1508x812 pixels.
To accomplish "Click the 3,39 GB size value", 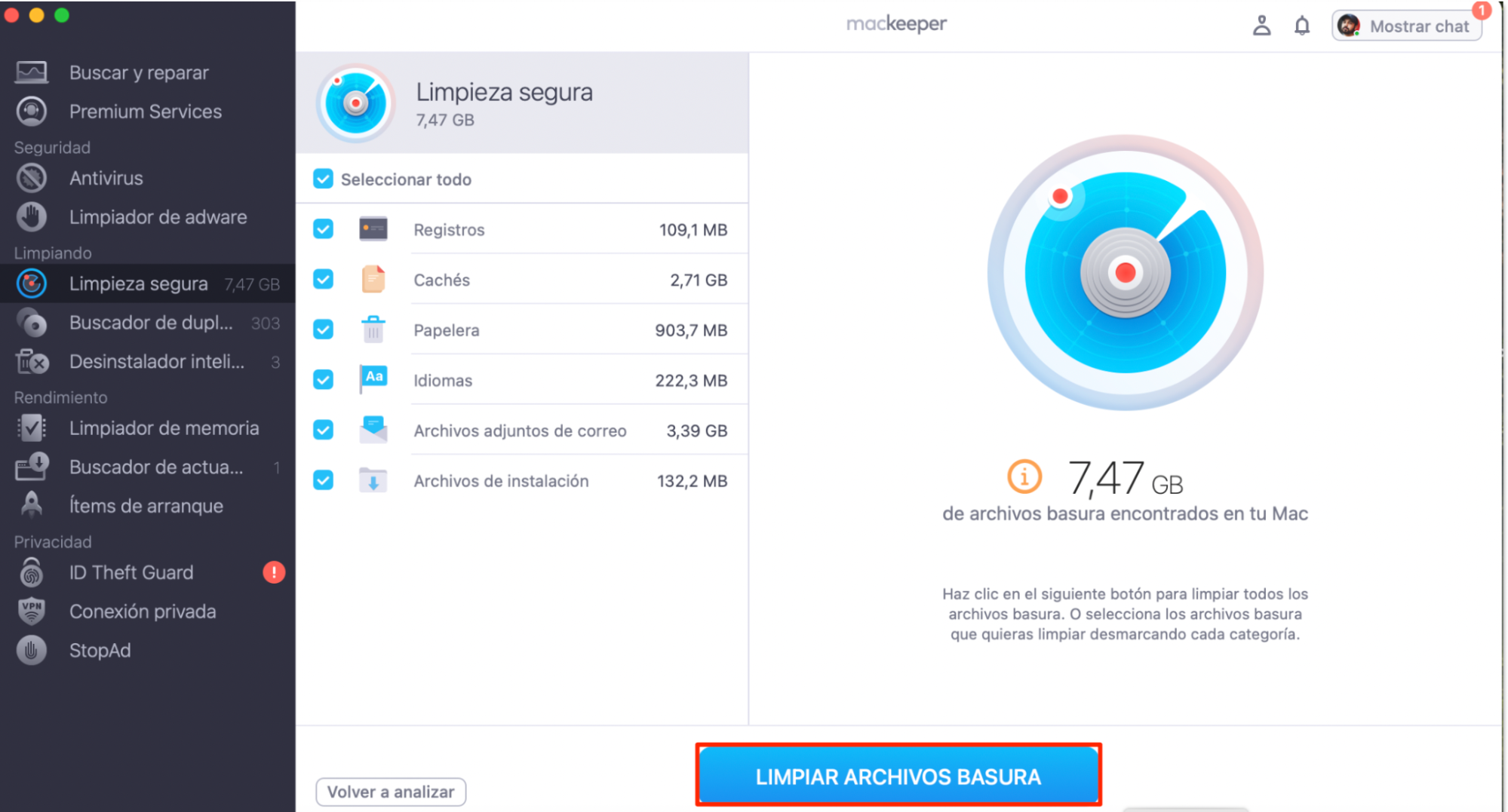I will tap(697, 431).
